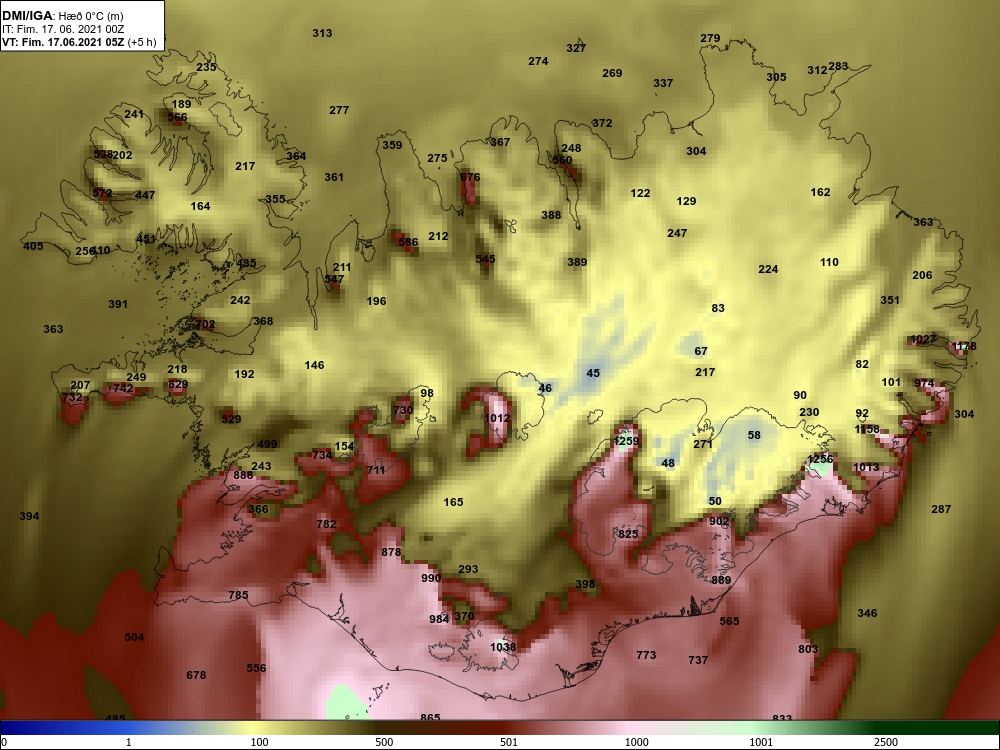Select the value 773 off the south coast

click(646, 655)
